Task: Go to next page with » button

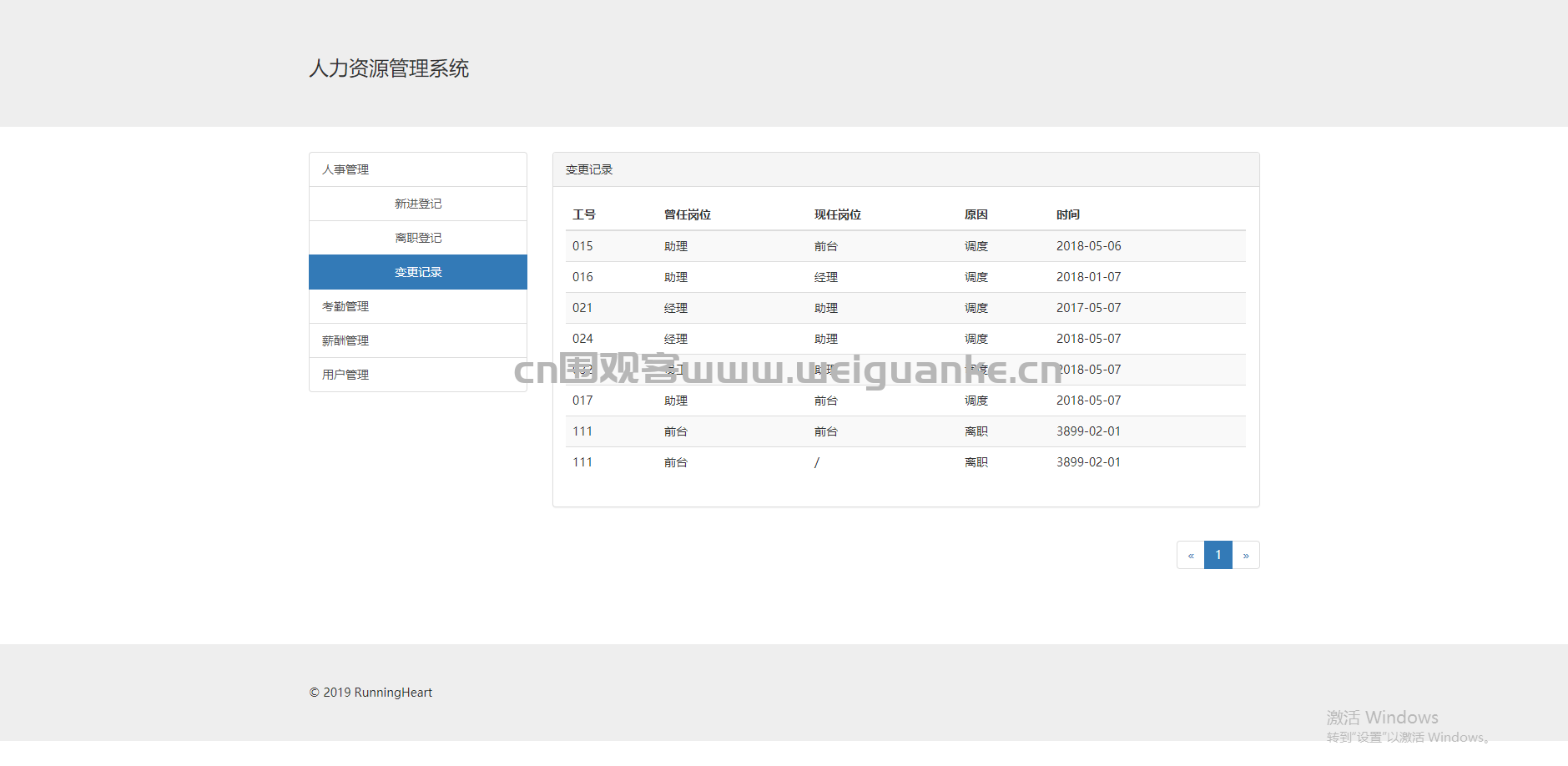Action: 1246,555
